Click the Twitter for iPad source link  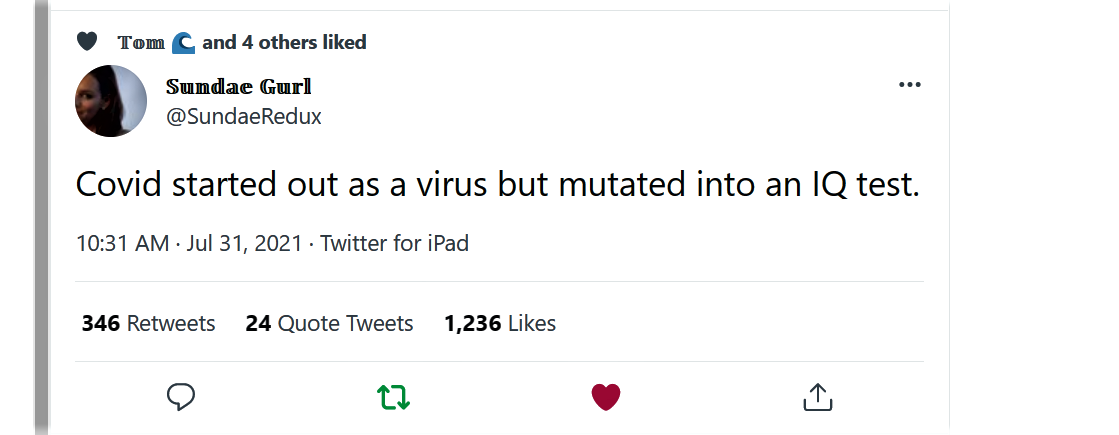point(394,243)
